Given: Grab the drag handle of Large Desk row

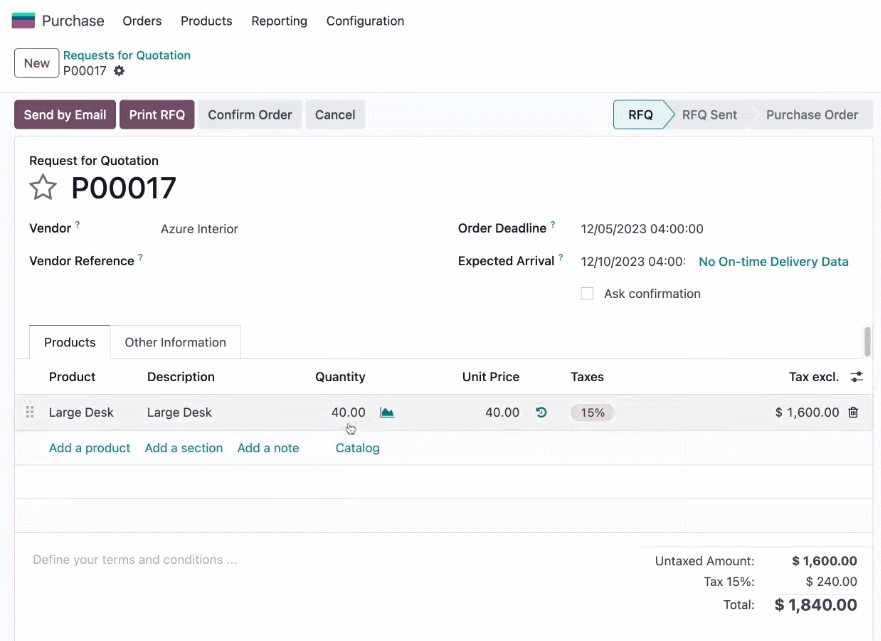Looking at the screenshot, I should point(30,412).
